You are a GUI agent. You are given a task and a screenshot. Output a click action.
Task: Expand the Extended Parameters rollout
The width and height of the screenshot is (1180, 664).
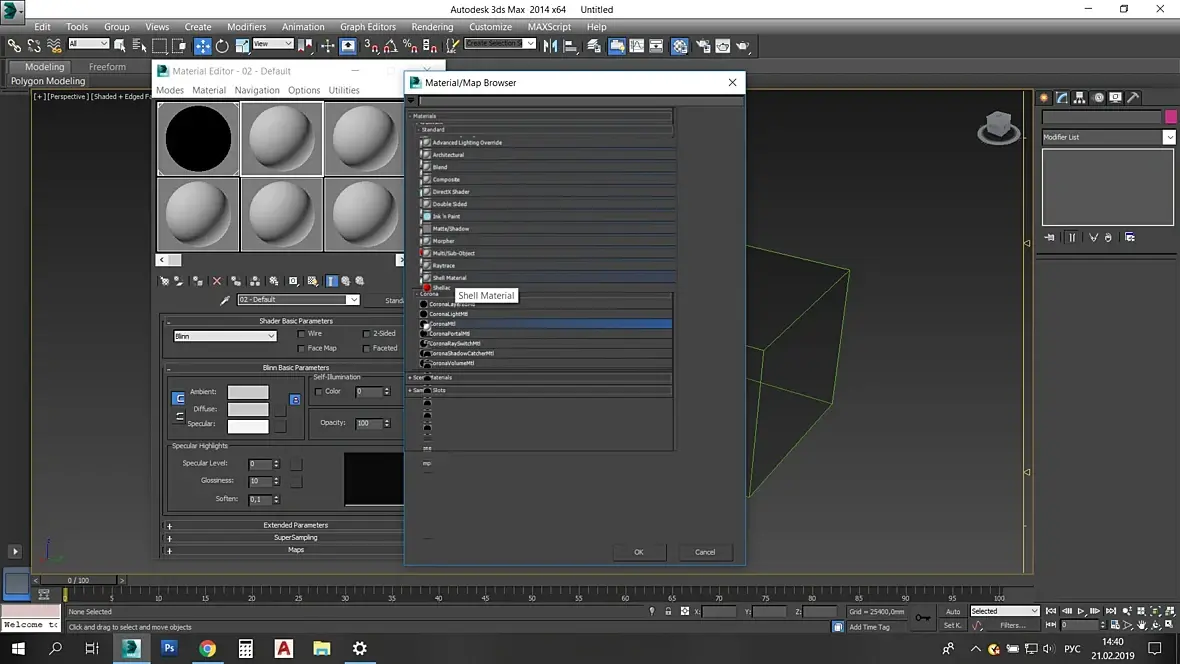coord(295,525)
